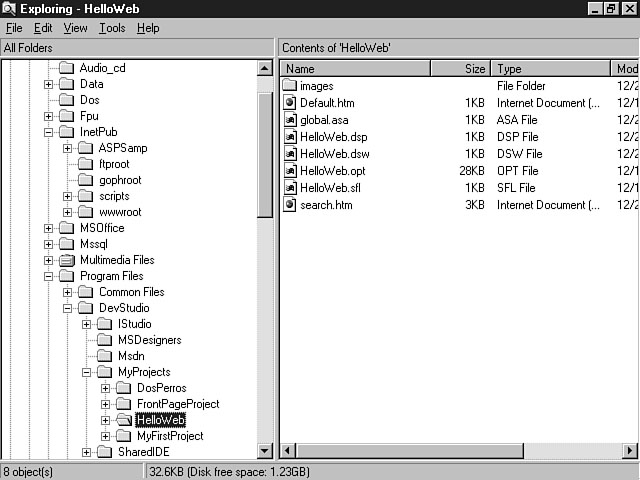Select the FrontPageProject folder in tree

click(177, 404)
